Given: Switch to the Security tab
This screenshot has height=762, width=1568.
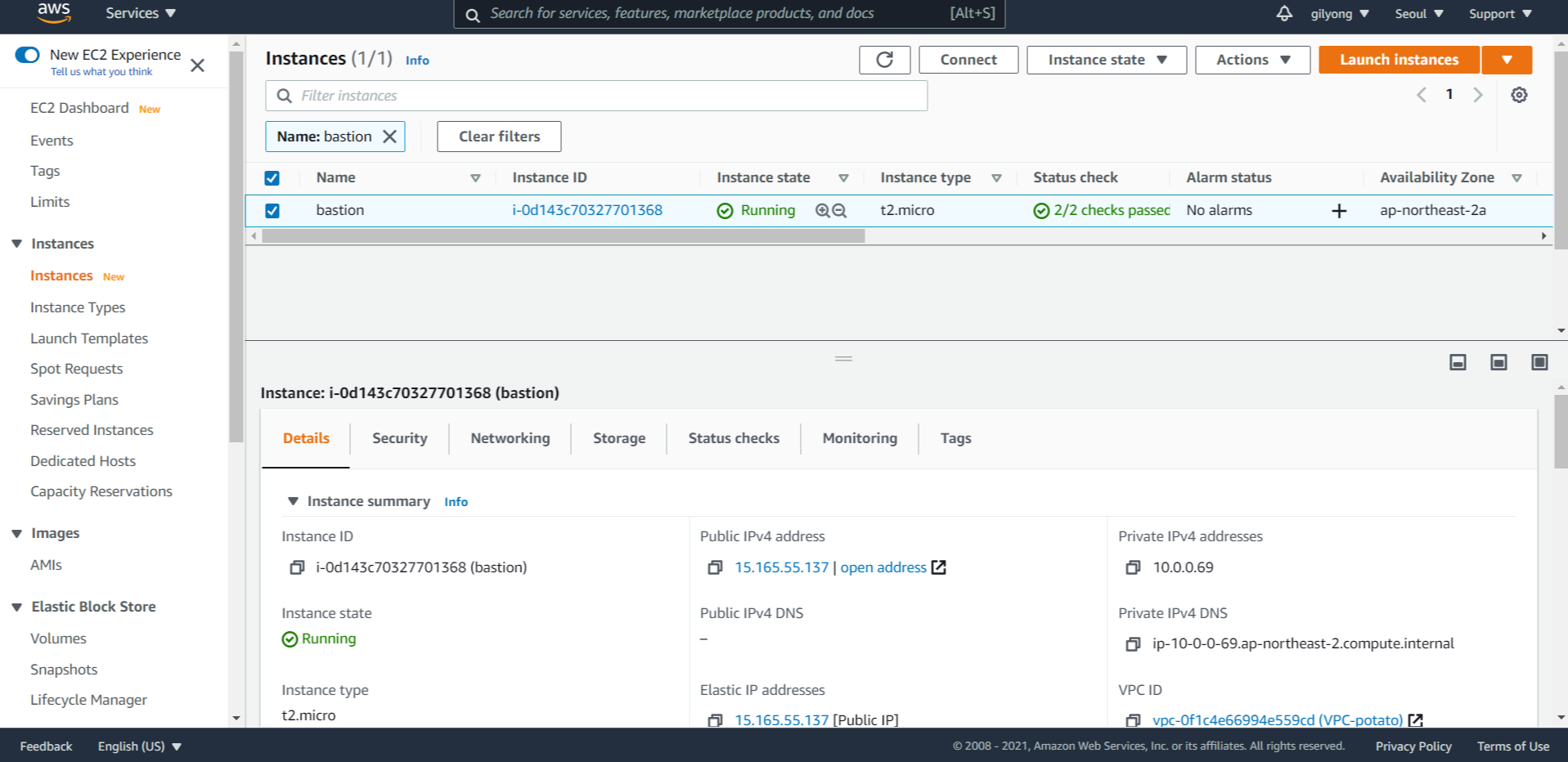Looking at the screenshot, I should (x=400, y=438).
